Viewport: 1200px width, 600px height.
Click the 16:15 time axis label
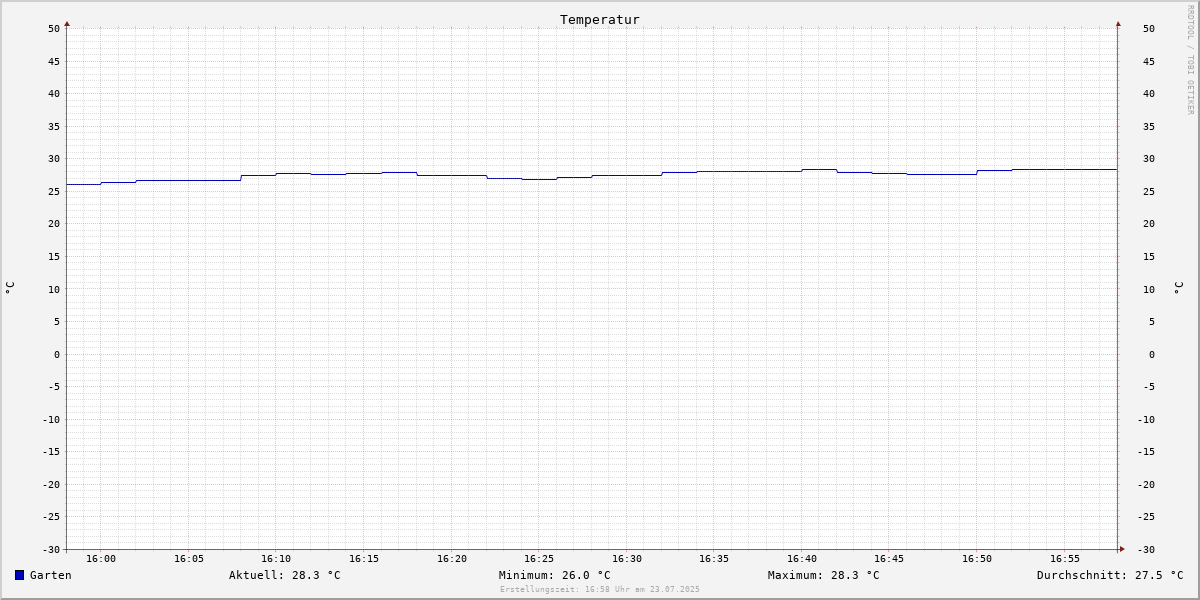(x=364, y=559)
